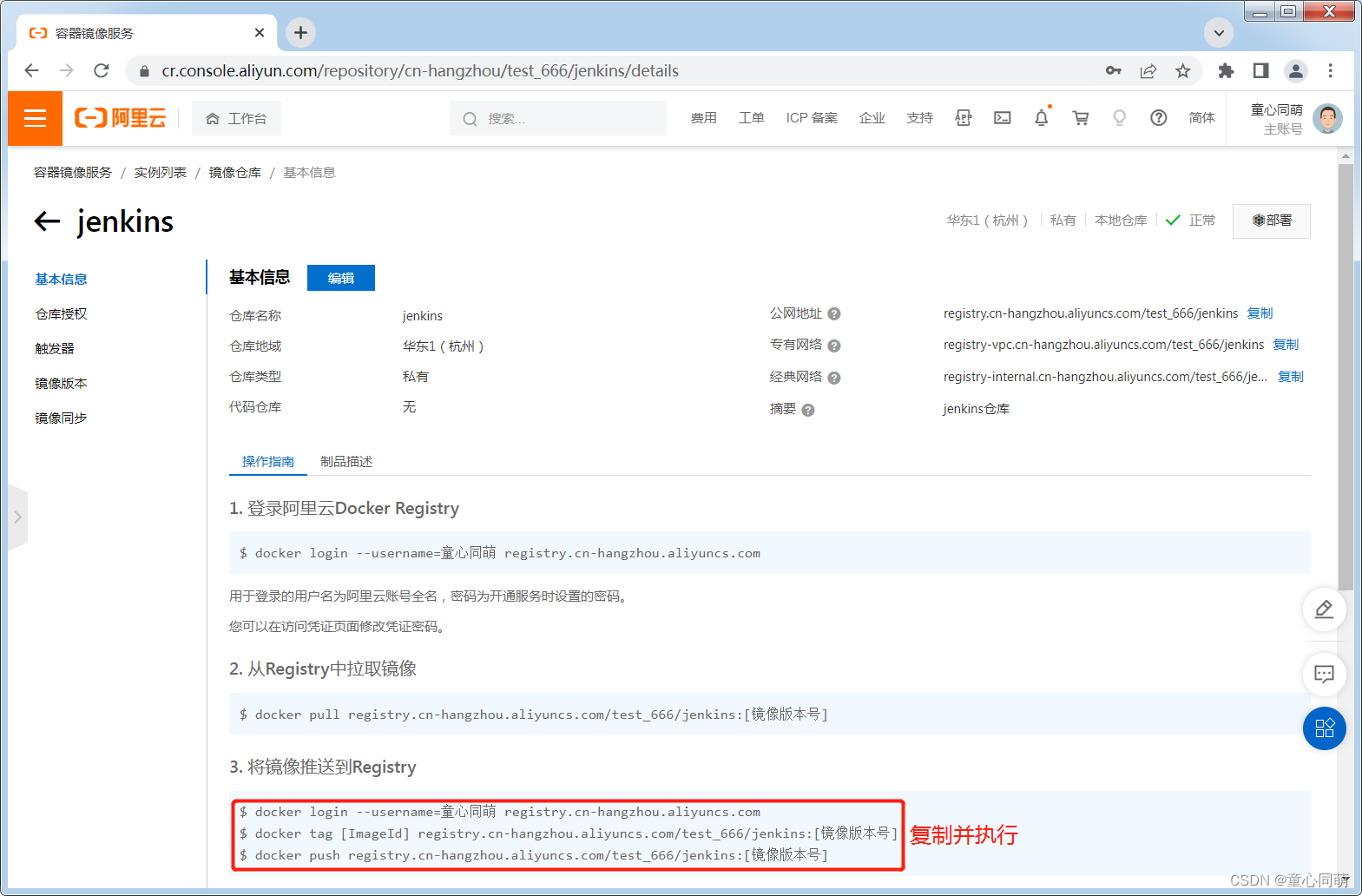Click the 部署 deploy button
1362x896 pixels.
coord(1272,221)
